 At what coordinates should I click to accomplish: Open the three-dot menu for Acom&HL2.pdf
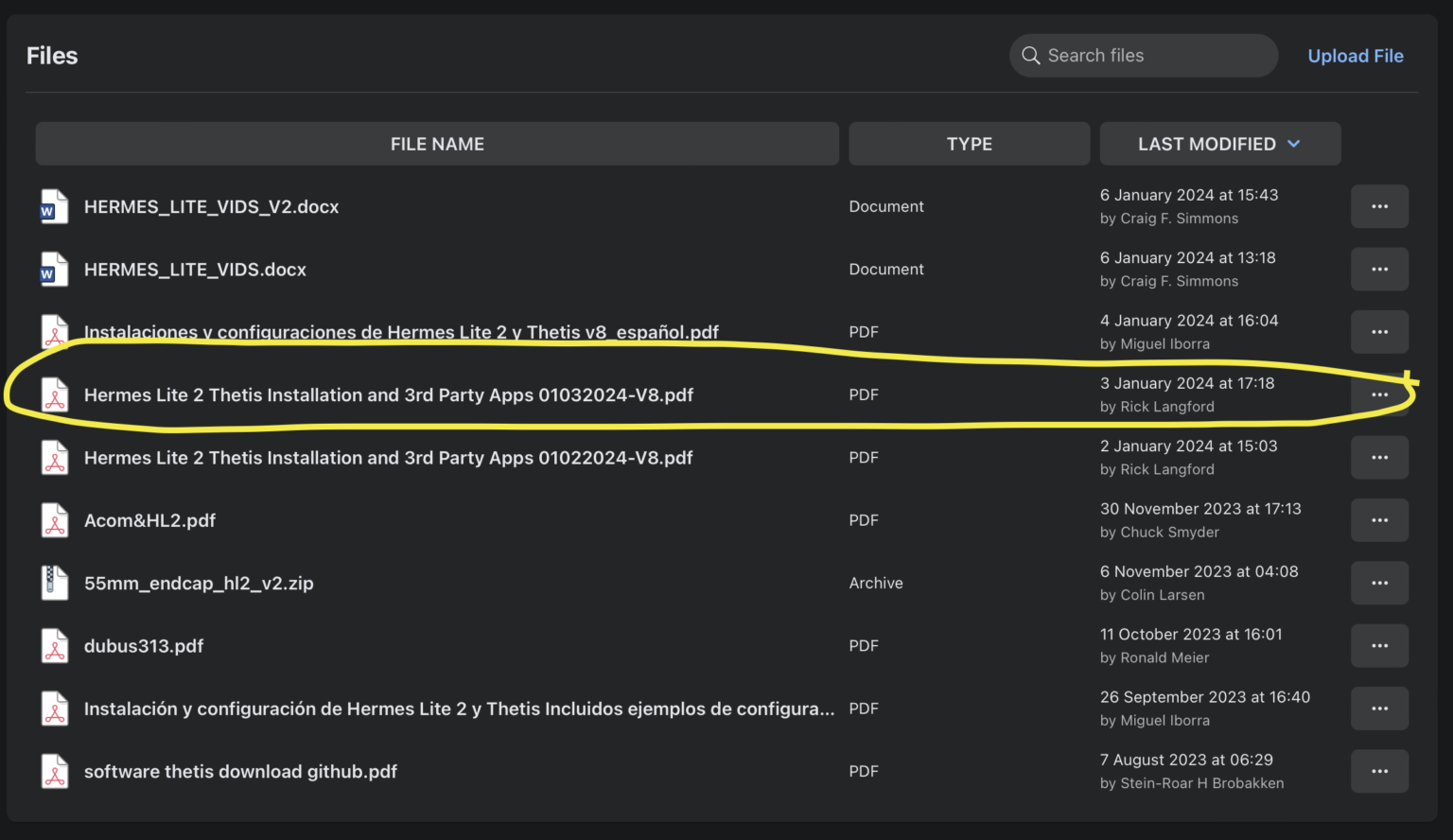click(1379, 520)
